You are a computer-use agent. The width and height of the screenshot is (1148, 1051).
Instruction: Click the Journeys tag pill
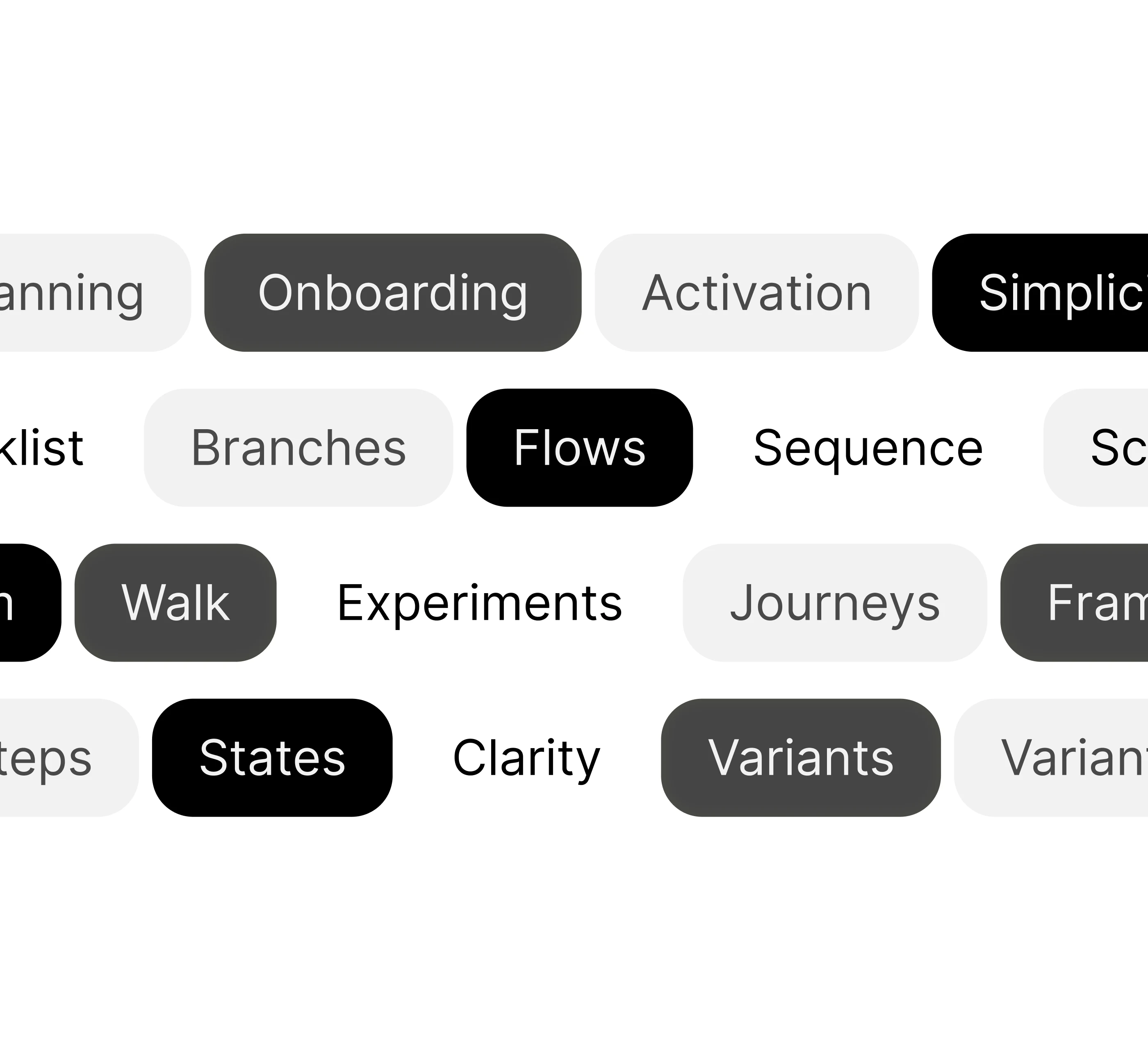(834, 603)
